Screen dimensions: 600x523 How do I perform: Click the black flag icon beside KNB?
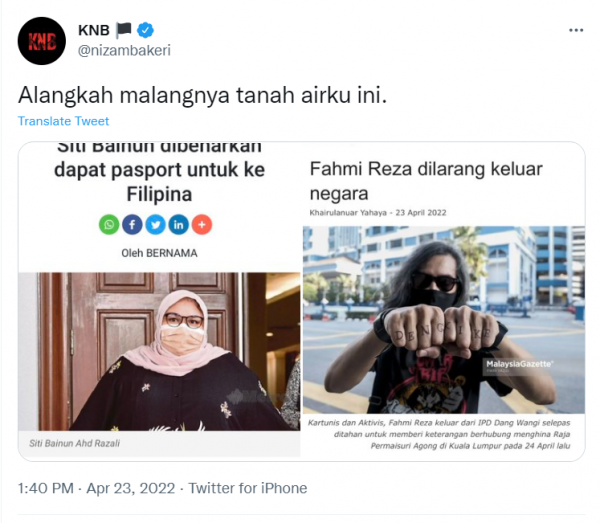pos(124,30)
